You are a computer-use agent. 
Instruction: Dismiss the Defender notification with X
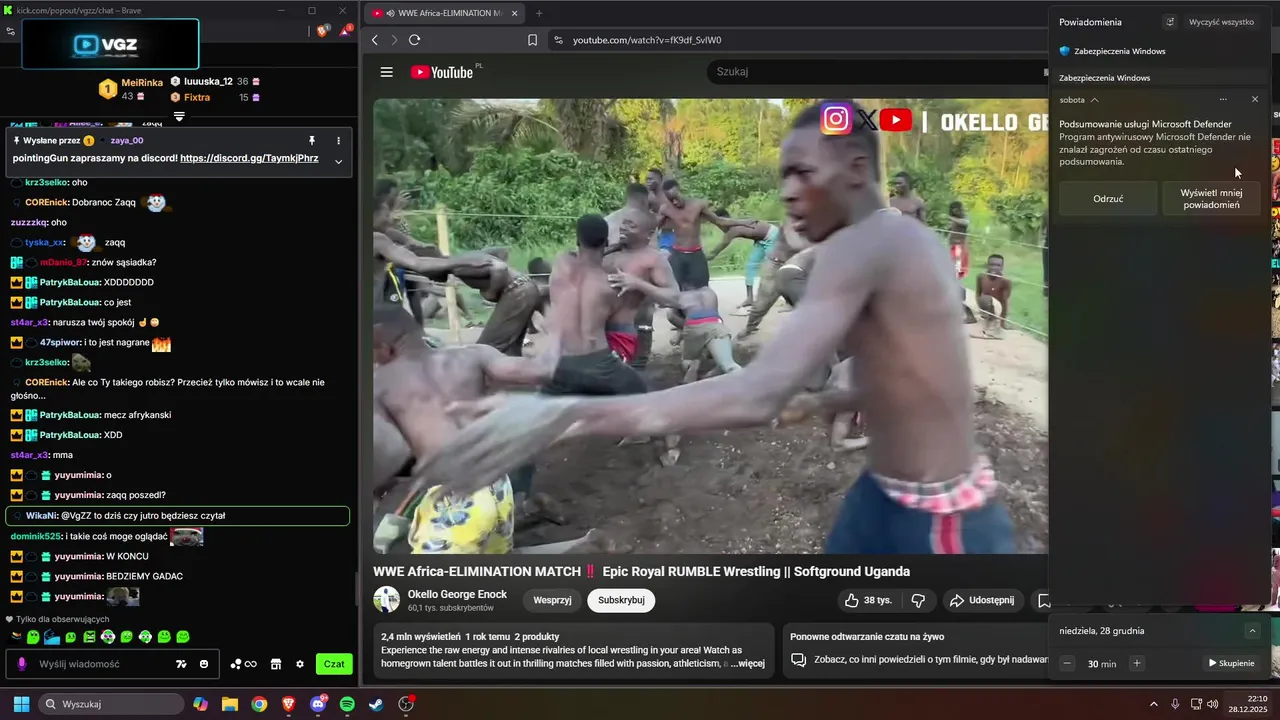coord(1255,100)
